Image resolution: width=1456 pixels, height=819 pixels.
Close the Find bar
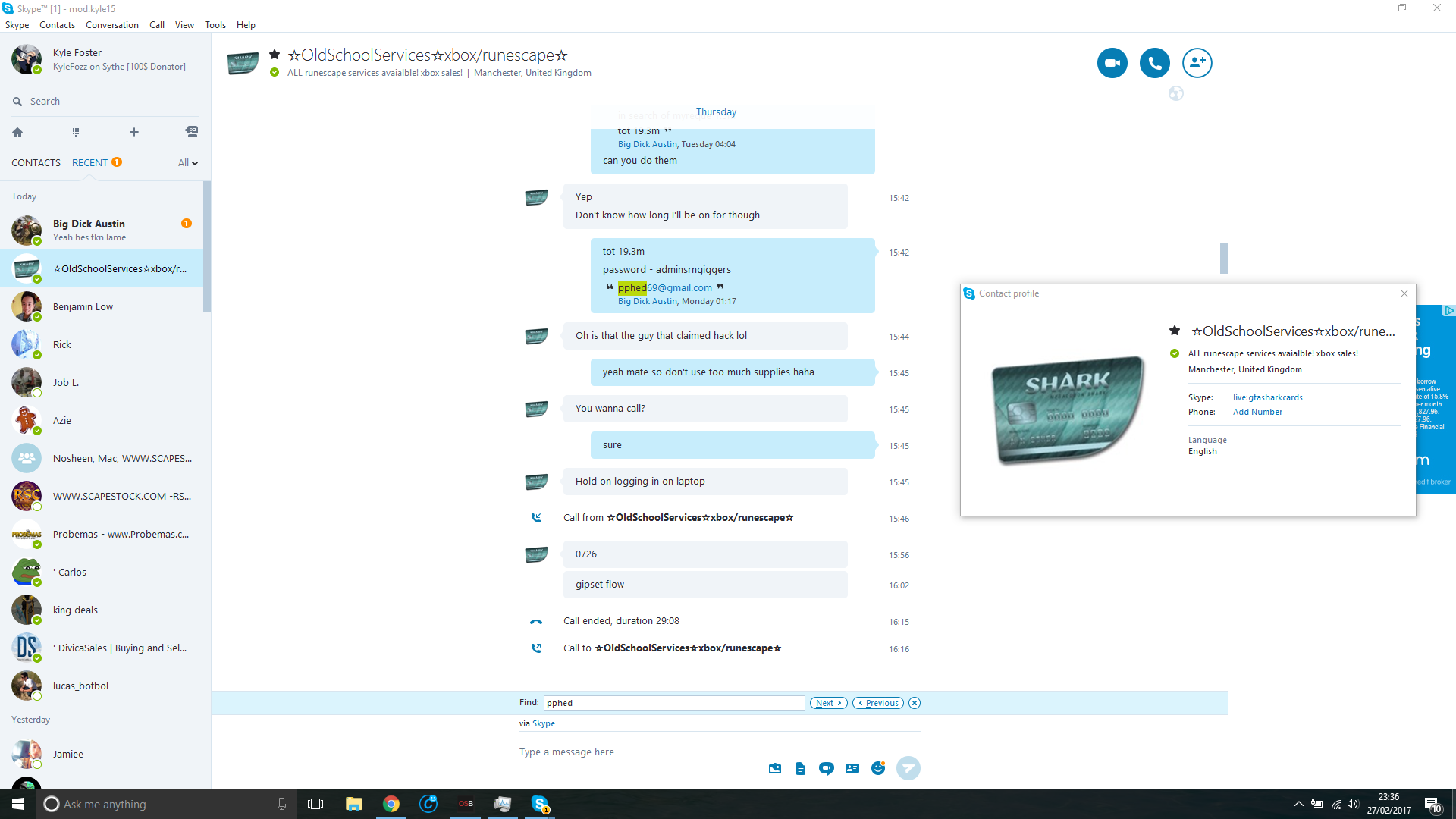pos(915,703)
